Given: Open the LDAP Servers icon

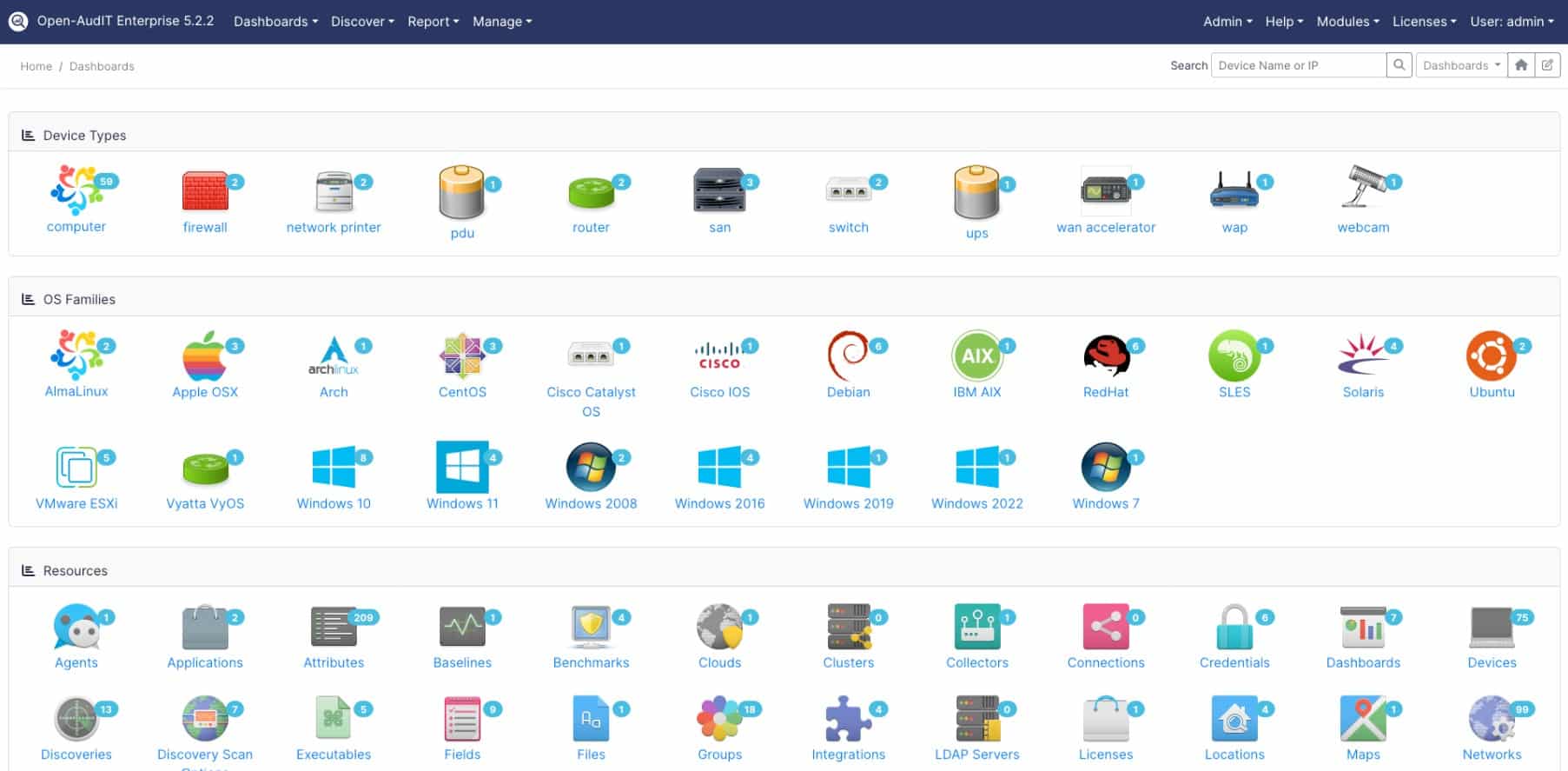Looking at the screenshot, I should point(976,719).
